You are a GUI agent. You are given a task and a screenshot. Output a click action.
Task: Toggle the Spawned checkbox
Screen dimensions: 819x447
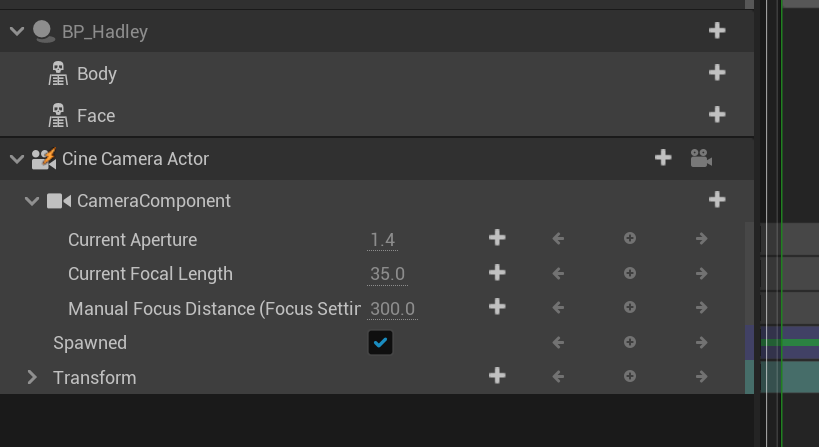tap(380, 343)
